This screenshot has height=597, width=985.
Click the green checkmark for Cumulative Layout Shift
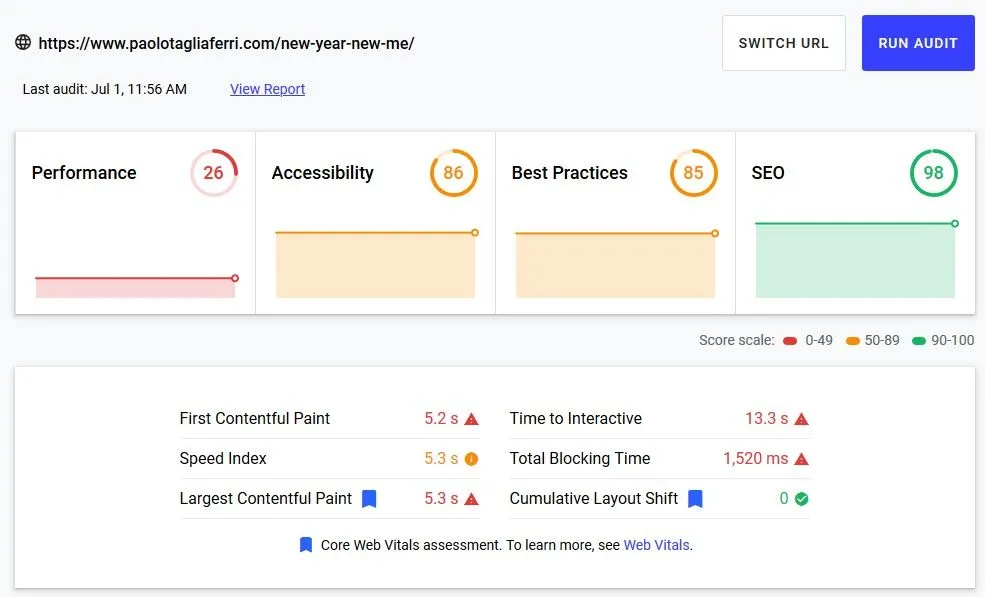[x=802, y=499]
